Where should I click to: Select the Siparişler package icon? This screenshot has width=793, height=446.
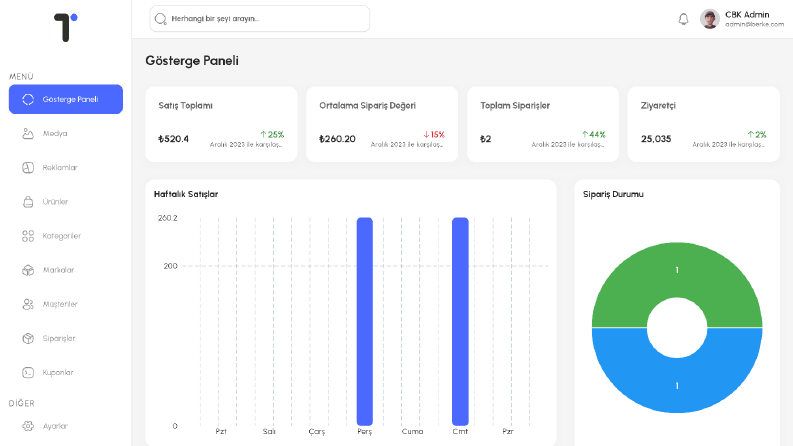click(x=28, y=338)
